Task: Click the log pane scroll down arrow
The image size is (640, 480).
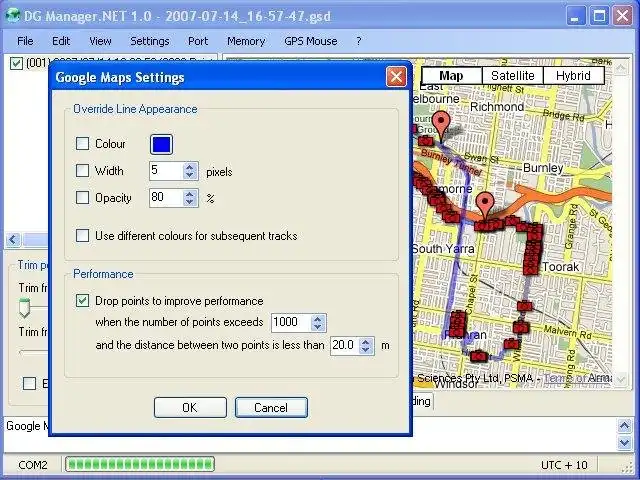Action: click(624, 442)
